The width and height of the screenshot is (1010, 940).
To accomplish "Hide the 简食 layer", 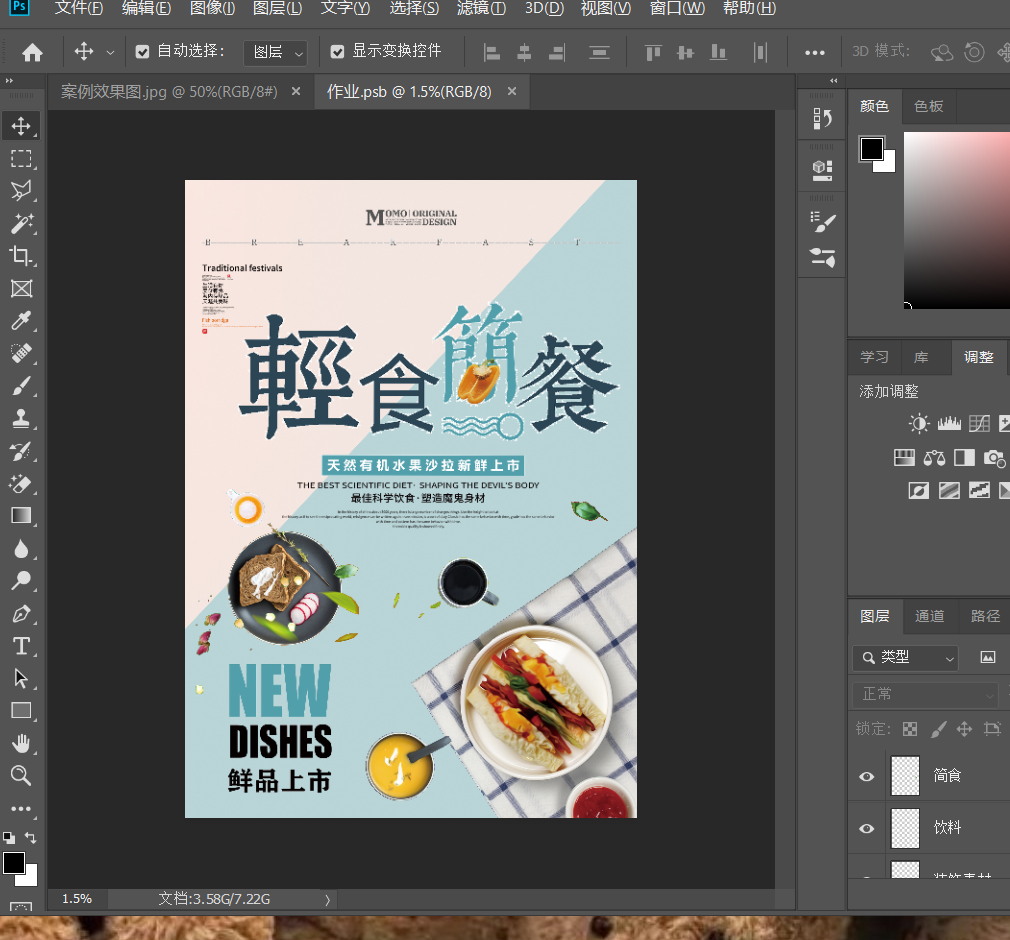I will point(867,776).
